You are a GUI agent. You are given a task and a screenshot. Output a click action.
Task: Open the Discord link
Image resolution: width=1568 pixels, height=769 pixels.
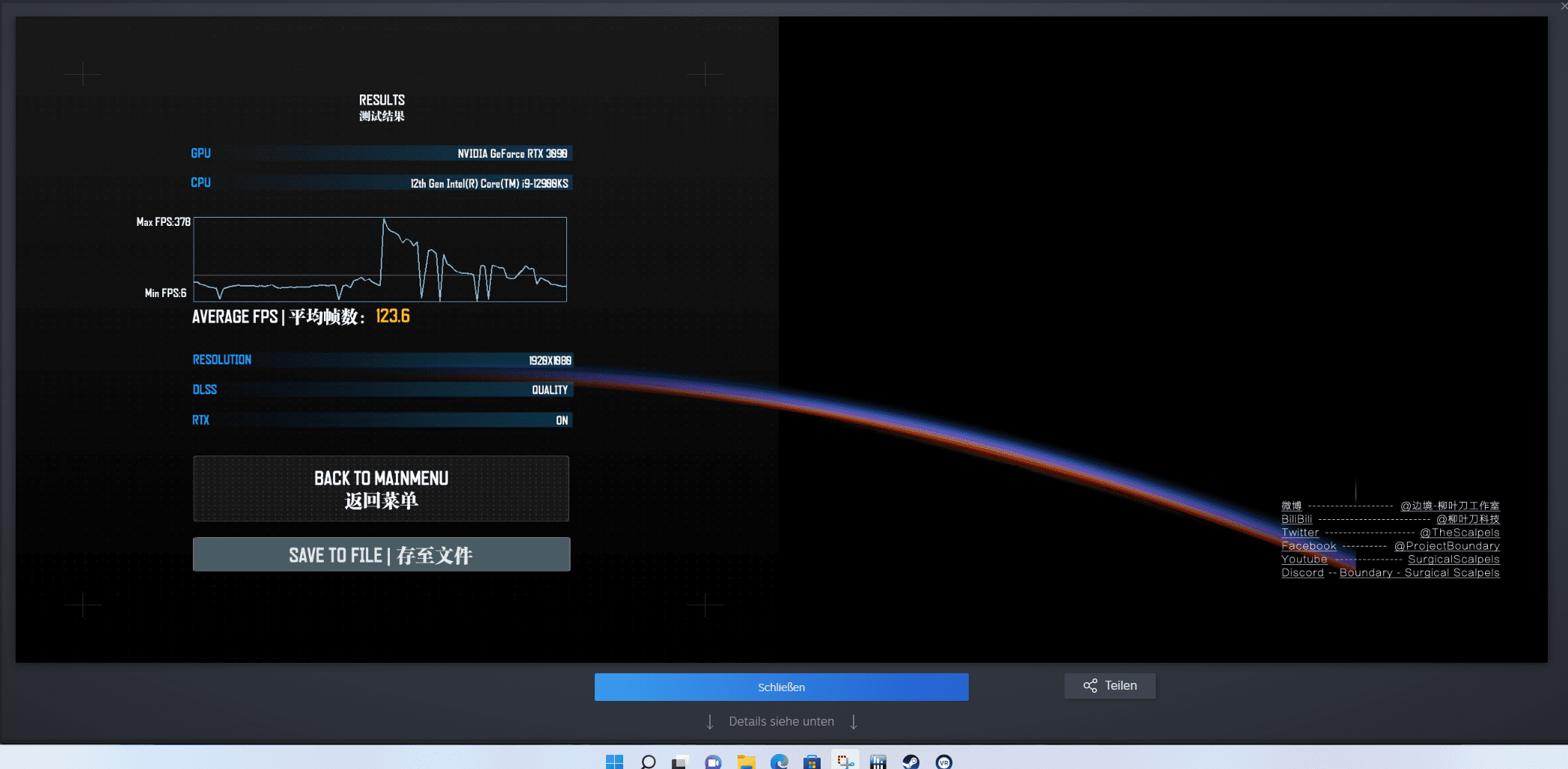pos(1302,573)
